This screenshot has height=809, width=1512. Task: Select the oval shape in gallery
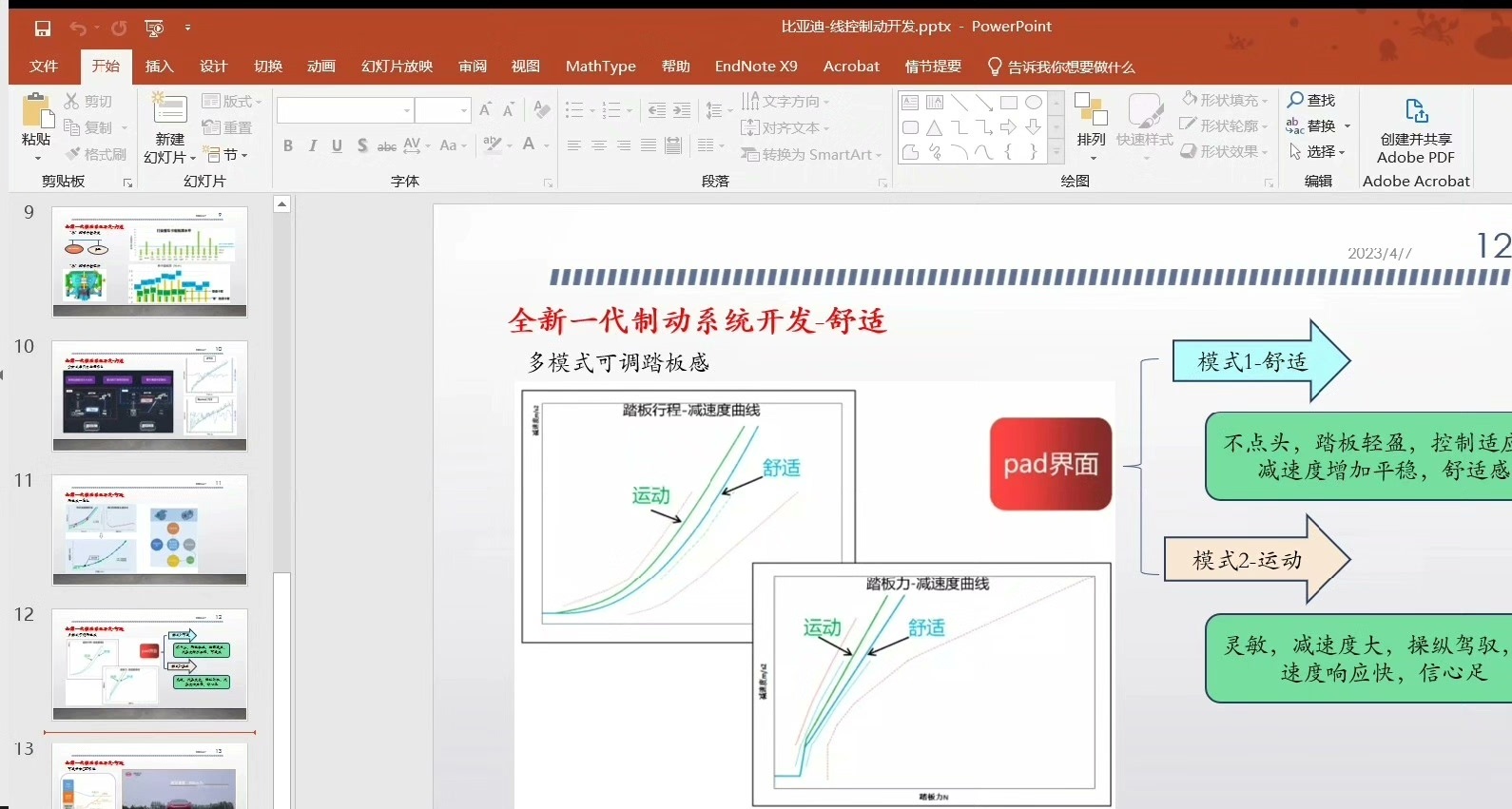coord(1034,103)
